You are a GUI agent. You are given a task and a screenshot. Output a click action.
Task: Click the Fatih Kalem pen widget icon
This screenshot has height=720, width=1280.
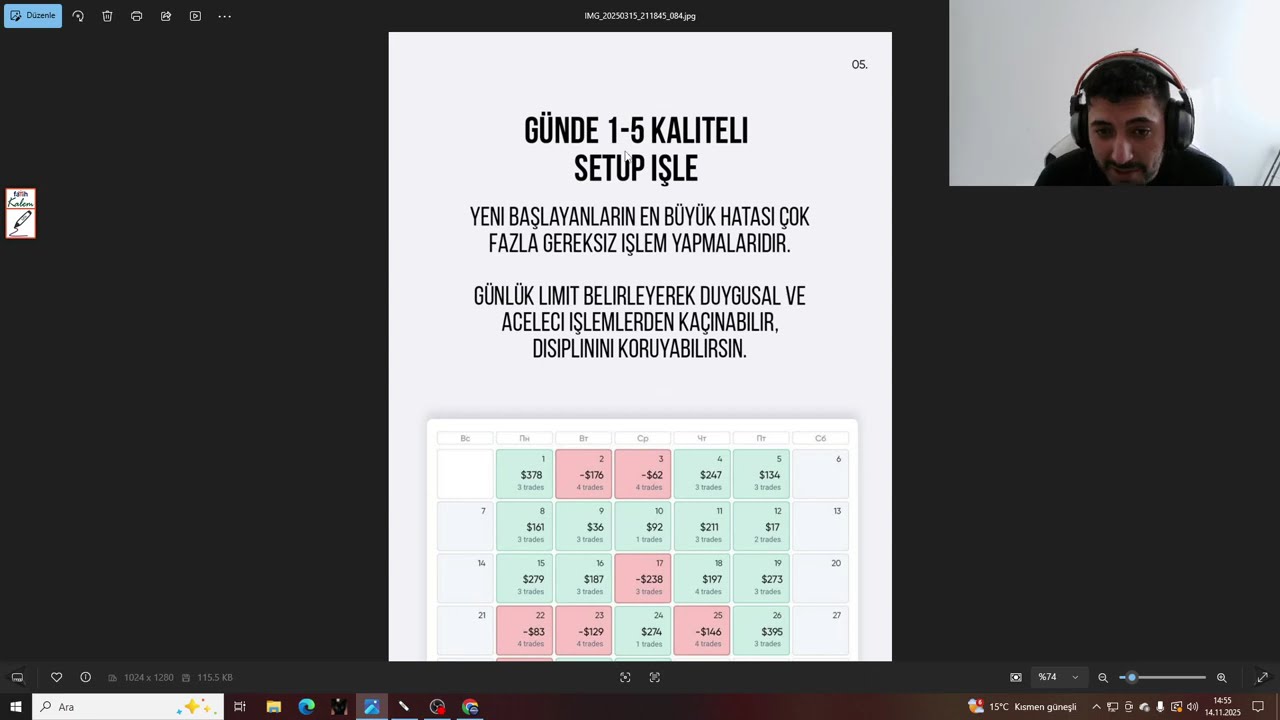click(x=20, y=213)
